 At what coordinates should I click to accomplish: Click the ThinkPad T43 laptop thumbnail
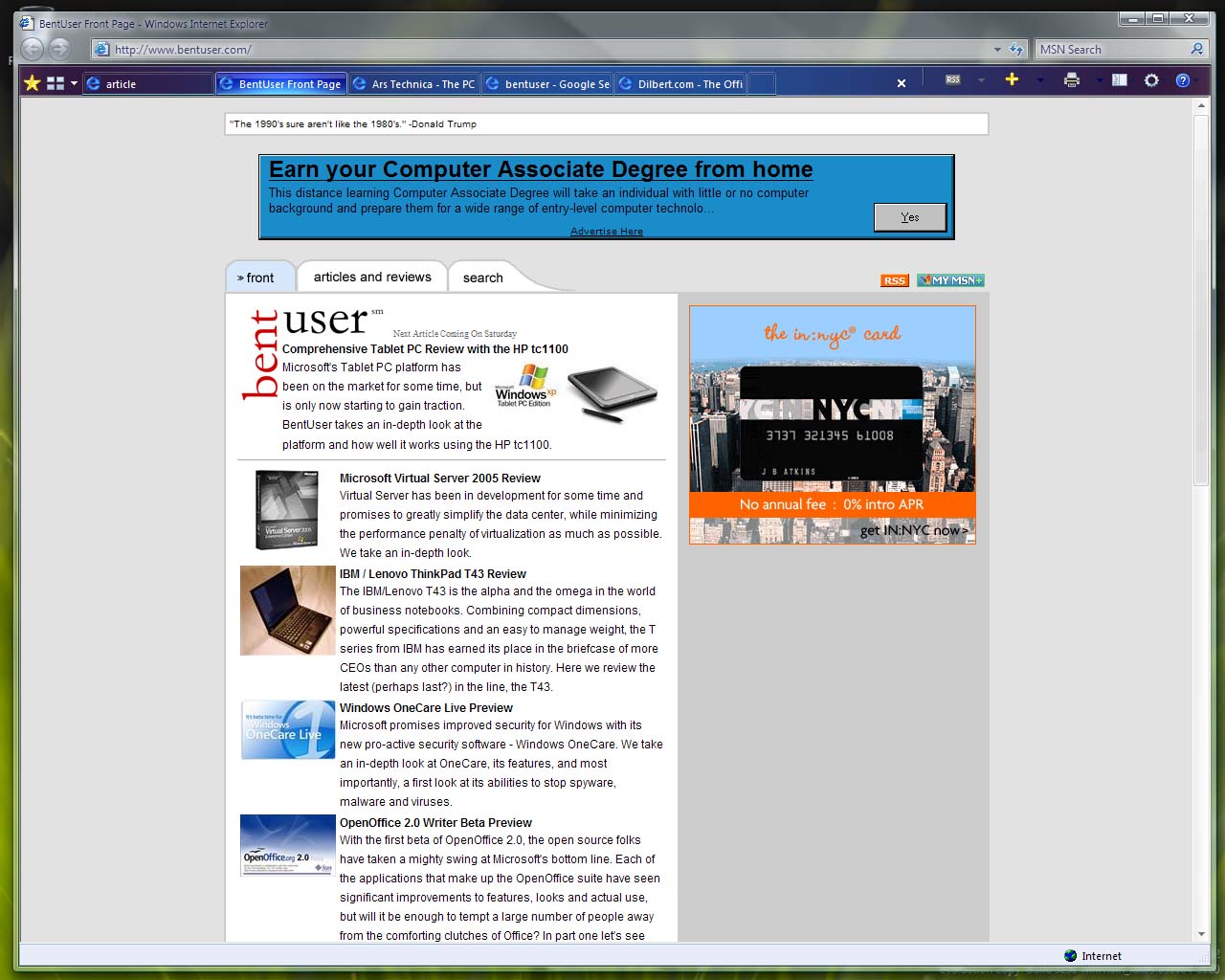coord(288,611)
